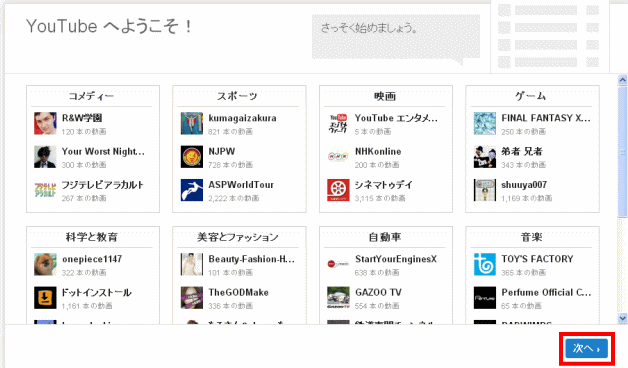Click the onepiece1147 dog avatar
The image size is (628, 368).
click(45, 264)
